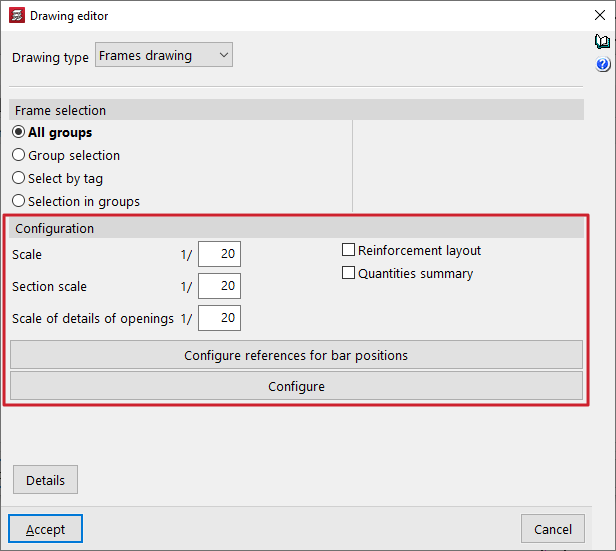Choose the Group selection radio button
Screen dimensions: 616x551
tap(19, 155)
